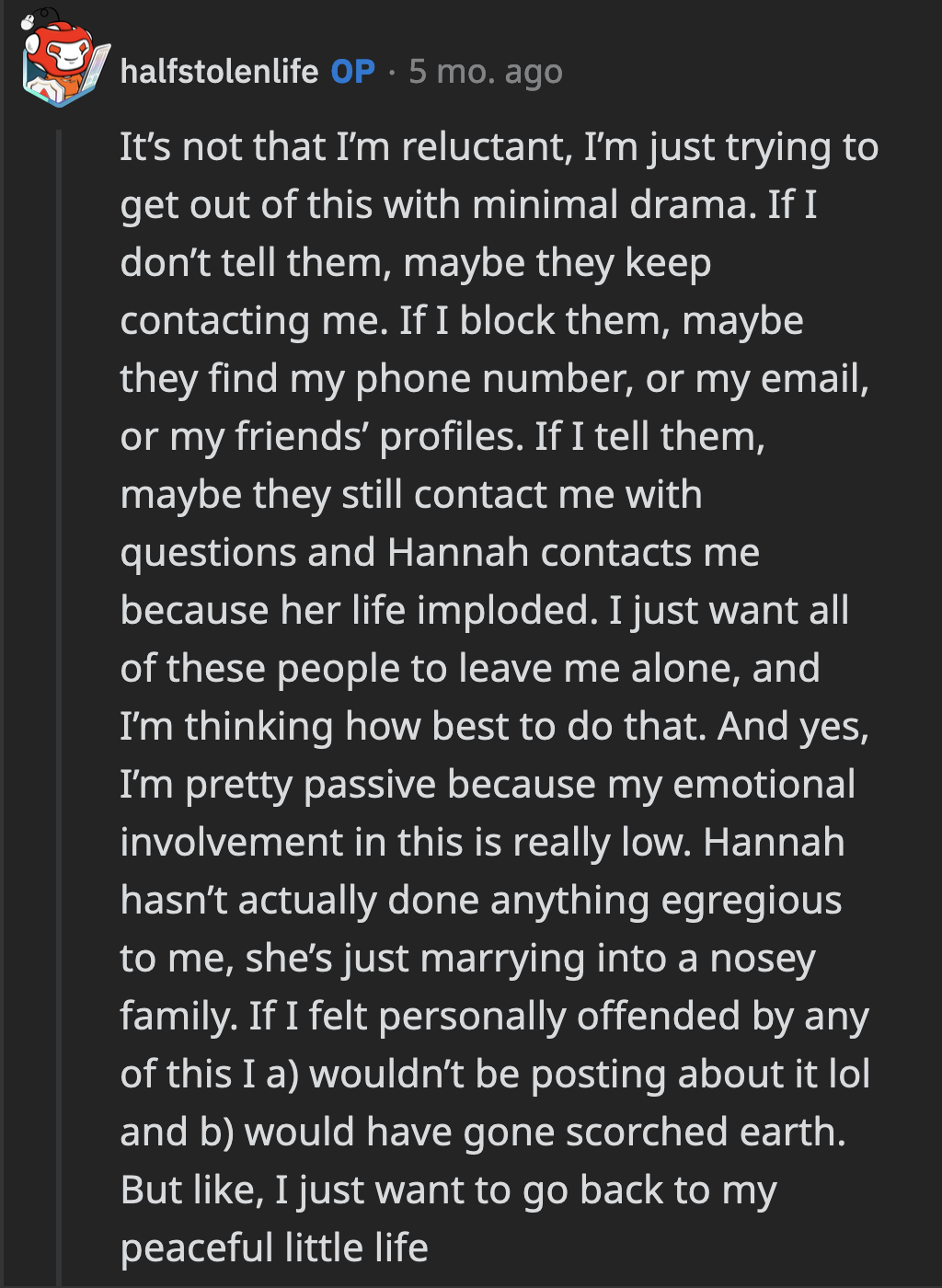
Task: Click the dot separator before the timestamp
Action: 393,74
